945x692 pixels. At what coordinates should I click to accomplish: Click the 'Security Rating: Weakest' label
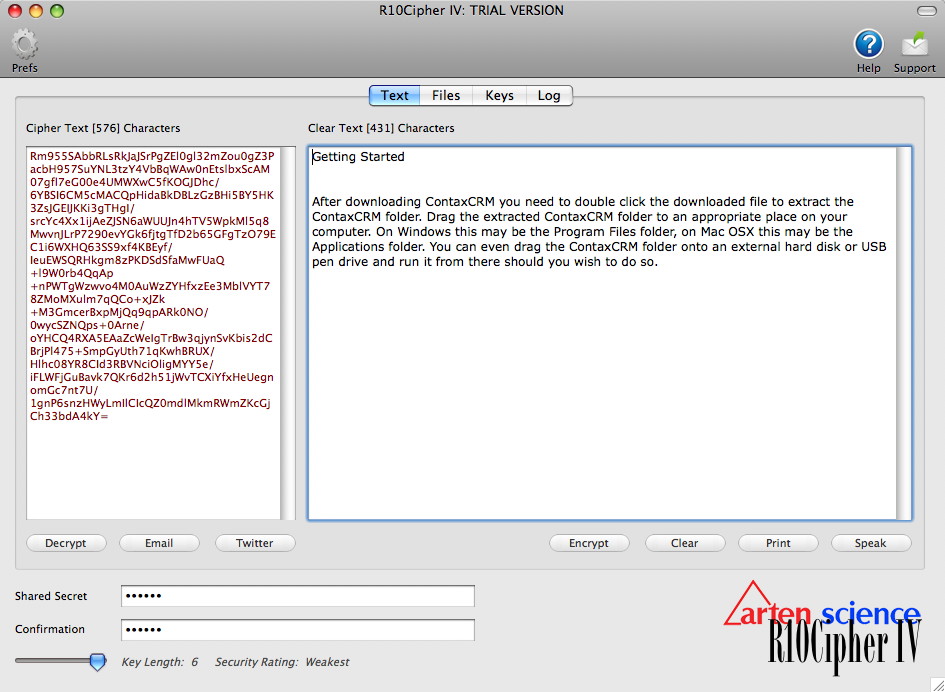(x=282, y=662)
